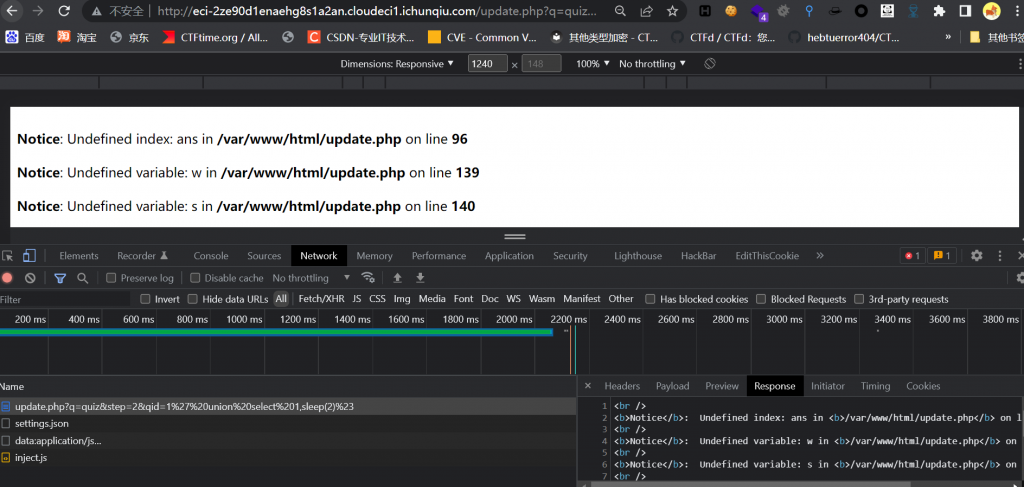The image size is (1024, 487).
Task: Show more DevTools tabs chevron
Action: pos(820,256)
